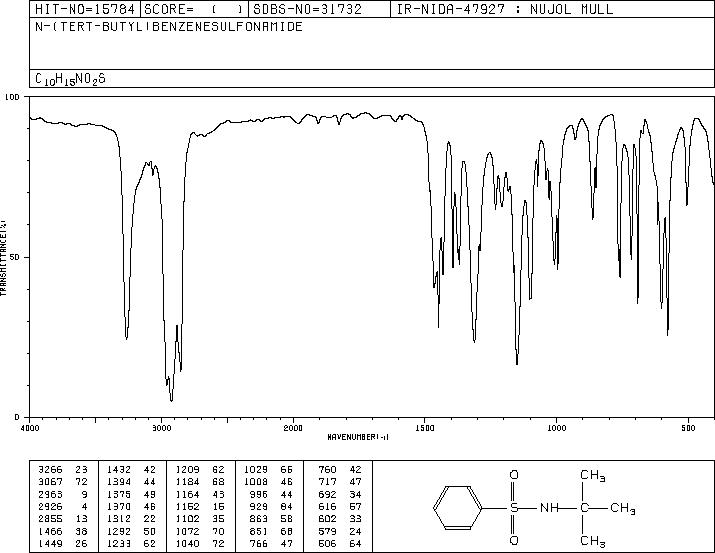Click the WAVENUMBER axis title
Image resolution: width=715 pixels, height=553 pixels.
click(x=358, y=437)
